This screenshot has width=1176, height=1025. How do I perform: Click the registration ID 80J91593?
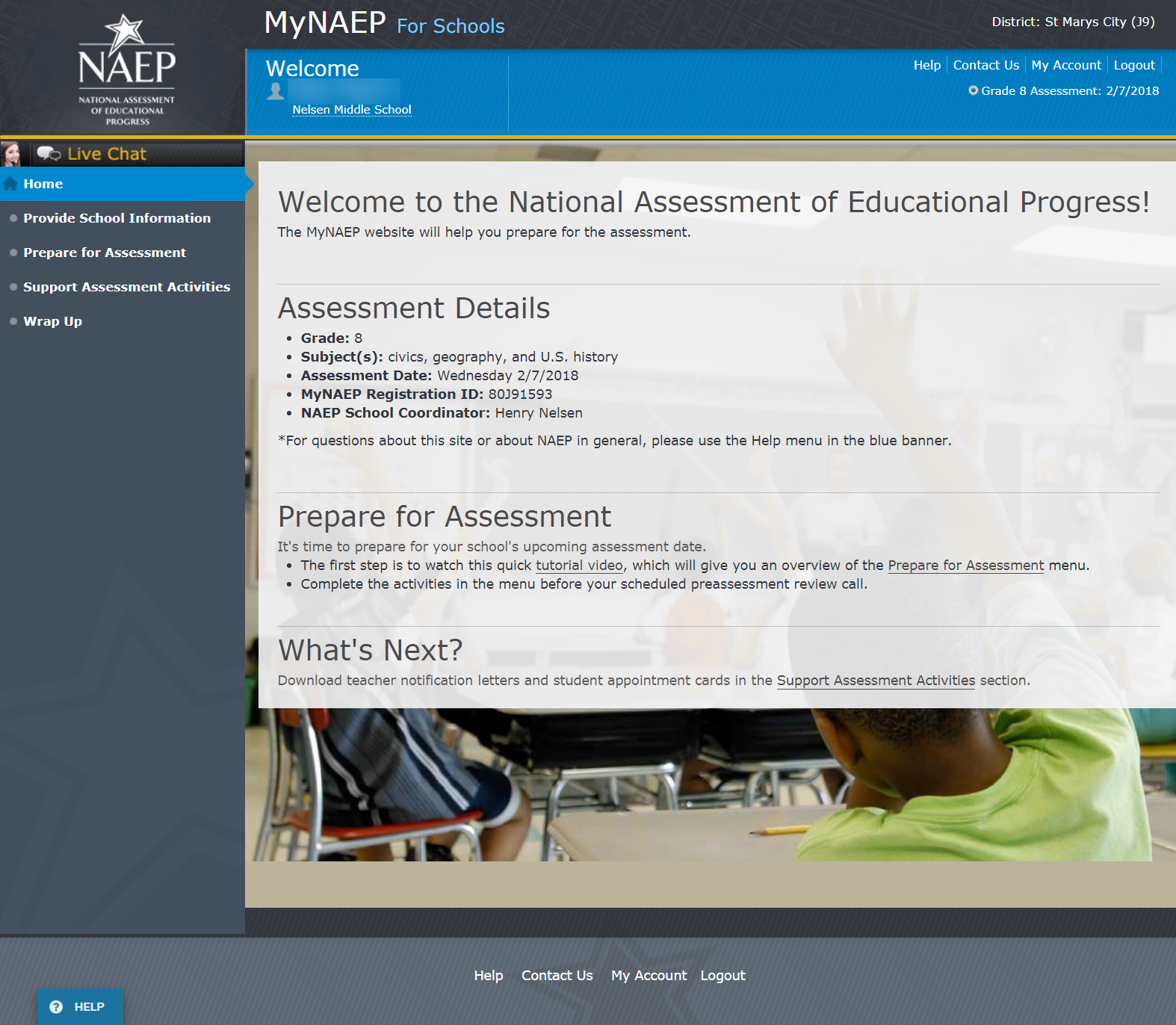tap(520, 394)
